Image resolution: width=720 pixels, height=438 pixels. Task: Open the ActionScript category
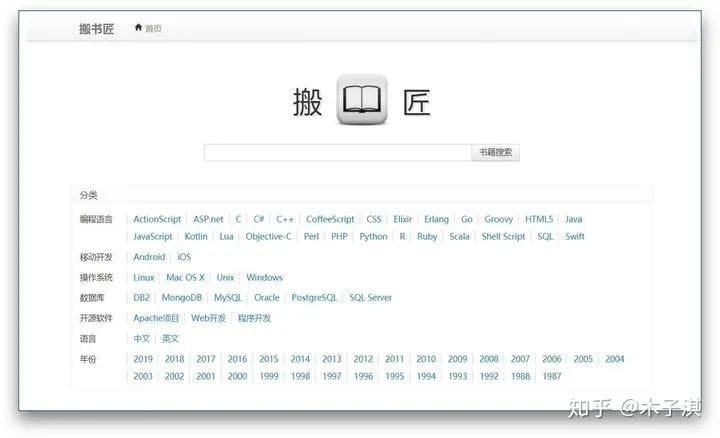(157, 219)
